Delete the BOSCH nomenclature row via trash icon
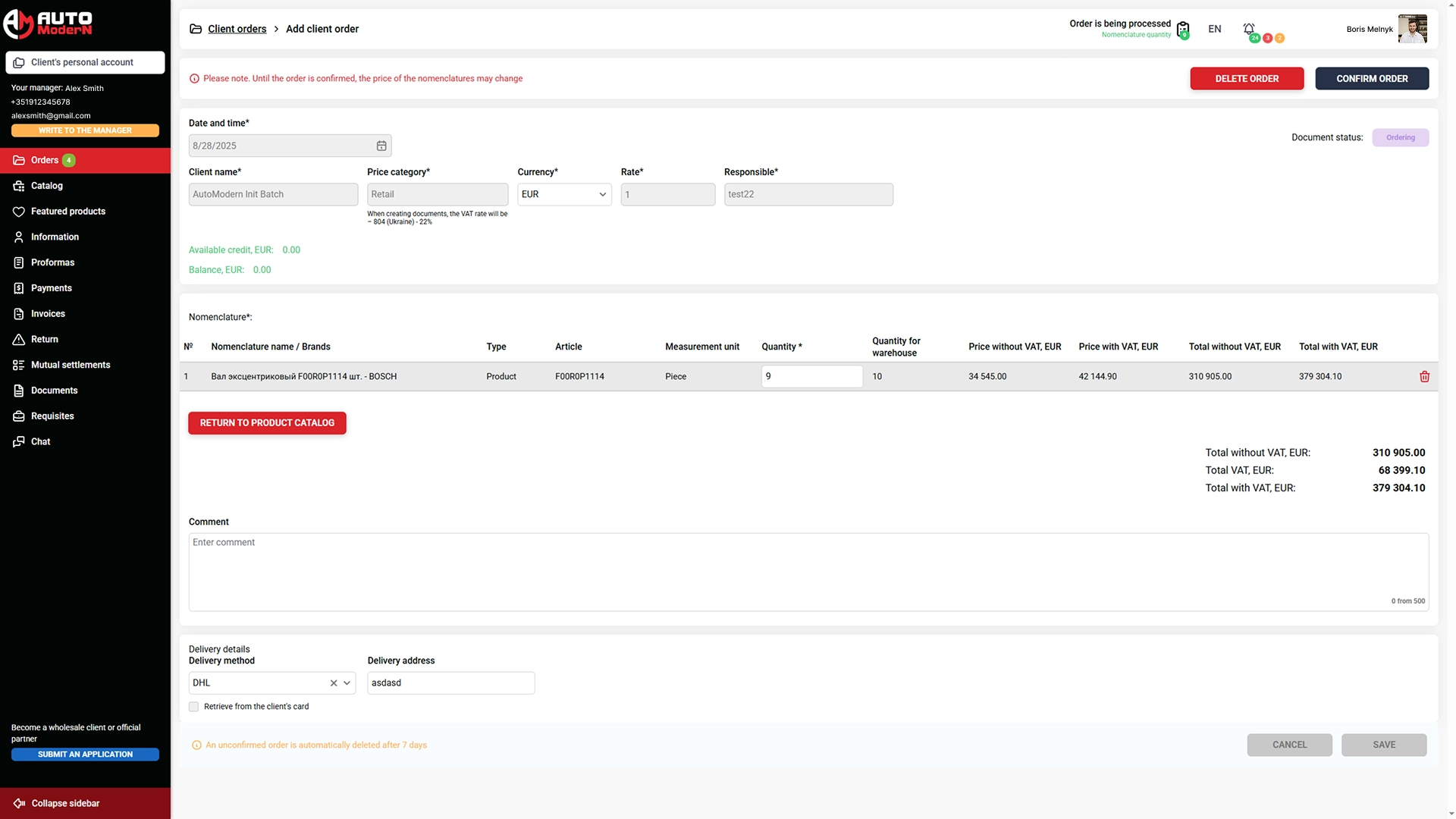 click(x=1425, y=376)
